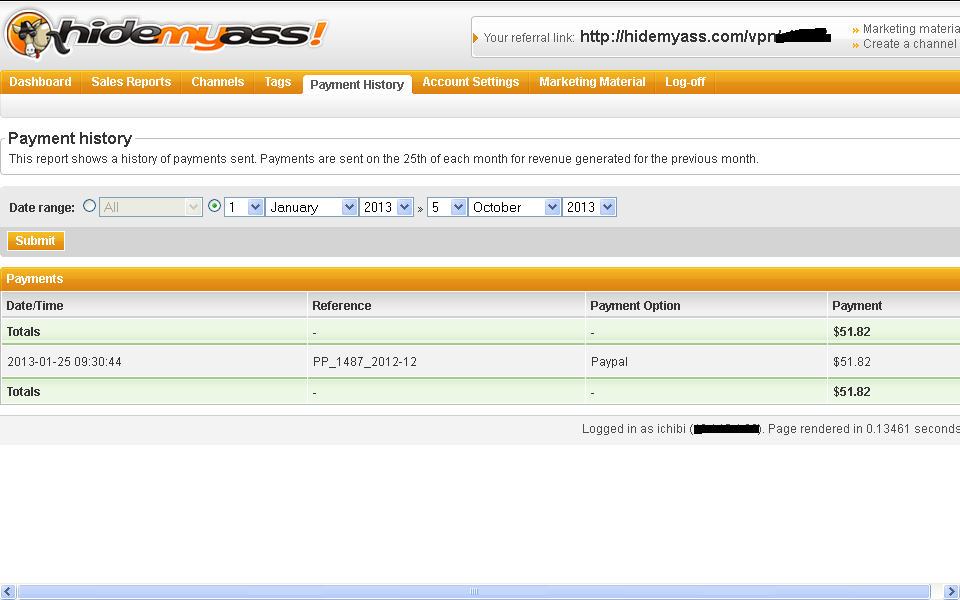Screen dimensions: 960x600
Task: Open the end year 2013 dropdown
Action: 590,207
